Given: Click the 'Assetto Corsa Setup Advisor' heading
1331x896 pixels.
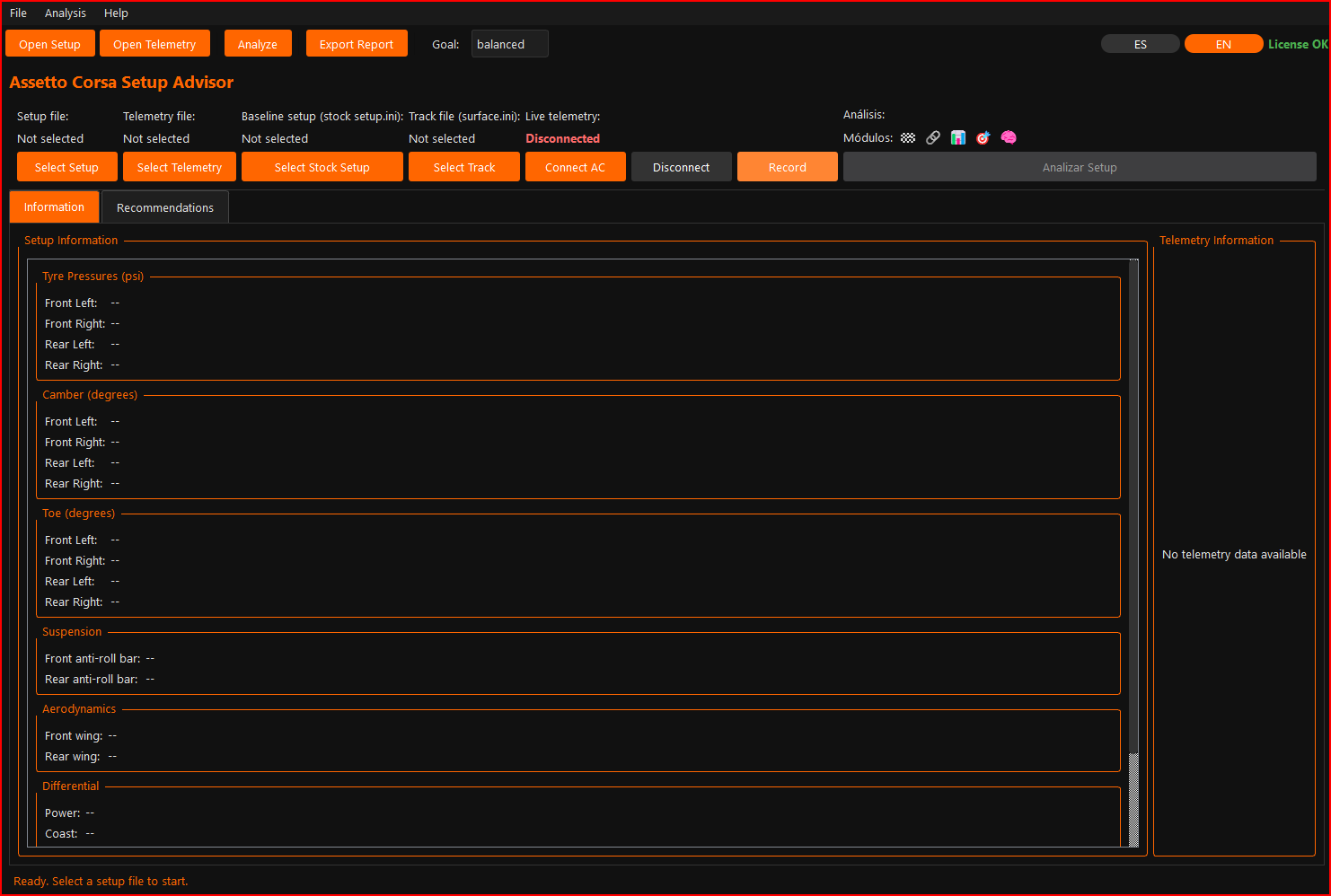Looking at the screenshot, I should (x=121, y=82).
